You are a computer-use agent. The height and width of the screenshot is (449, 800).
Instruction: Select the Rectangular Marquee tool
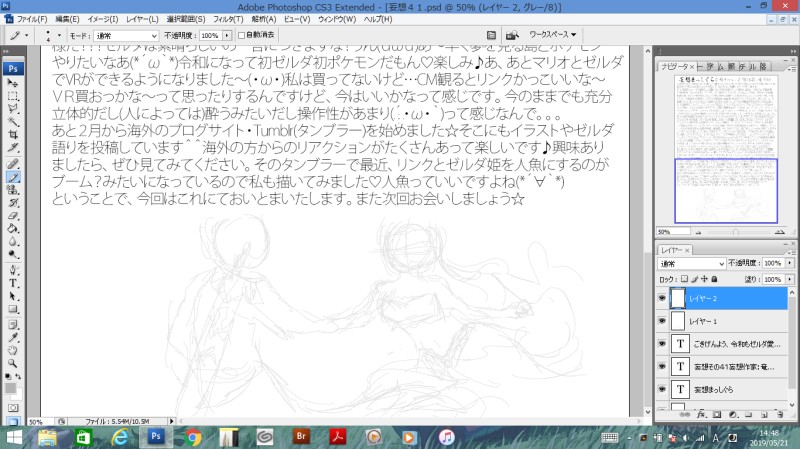click(x=13, y=96)
